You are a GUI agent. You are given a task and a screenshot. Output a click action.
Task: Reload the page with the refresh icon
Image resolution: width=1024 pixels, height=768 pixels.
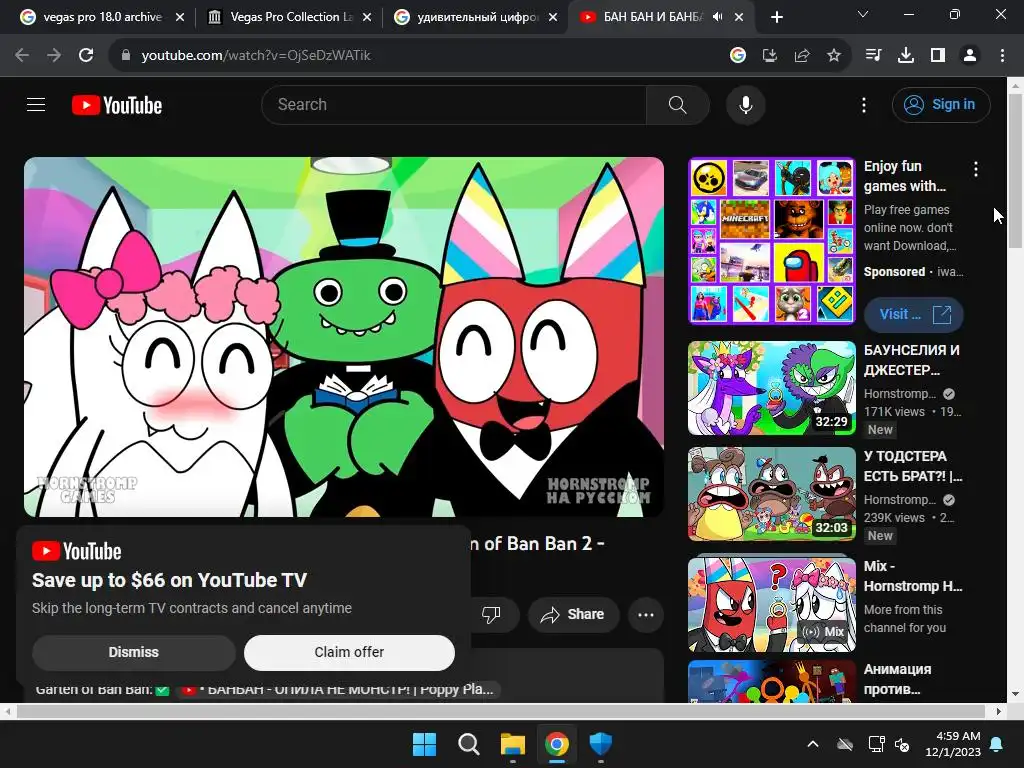coord(86,56)
